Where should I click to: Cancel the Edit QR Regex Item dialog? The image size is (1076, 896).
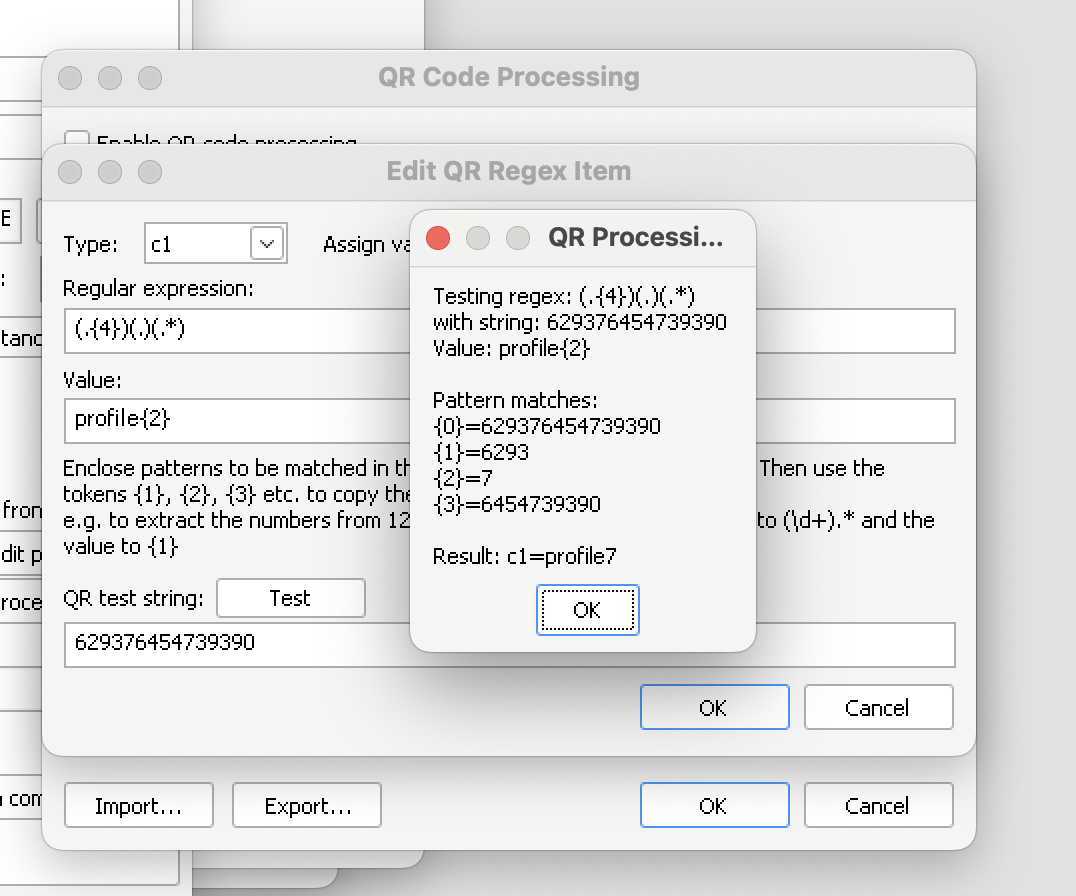[x=877, y=708]
